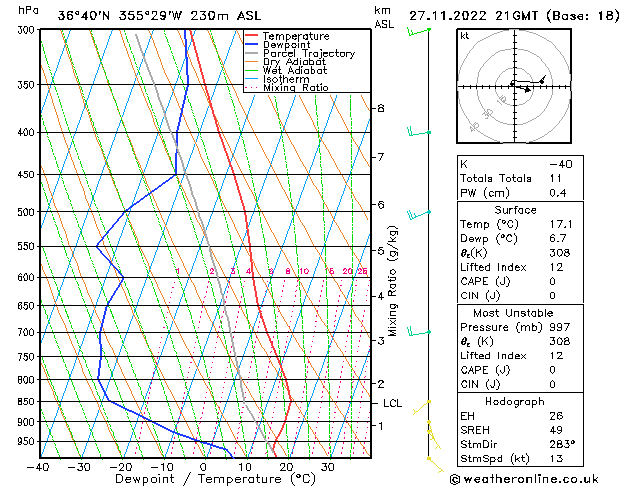Click the Temperature legend entry
The image size is (629, 486).
[296, 36]
